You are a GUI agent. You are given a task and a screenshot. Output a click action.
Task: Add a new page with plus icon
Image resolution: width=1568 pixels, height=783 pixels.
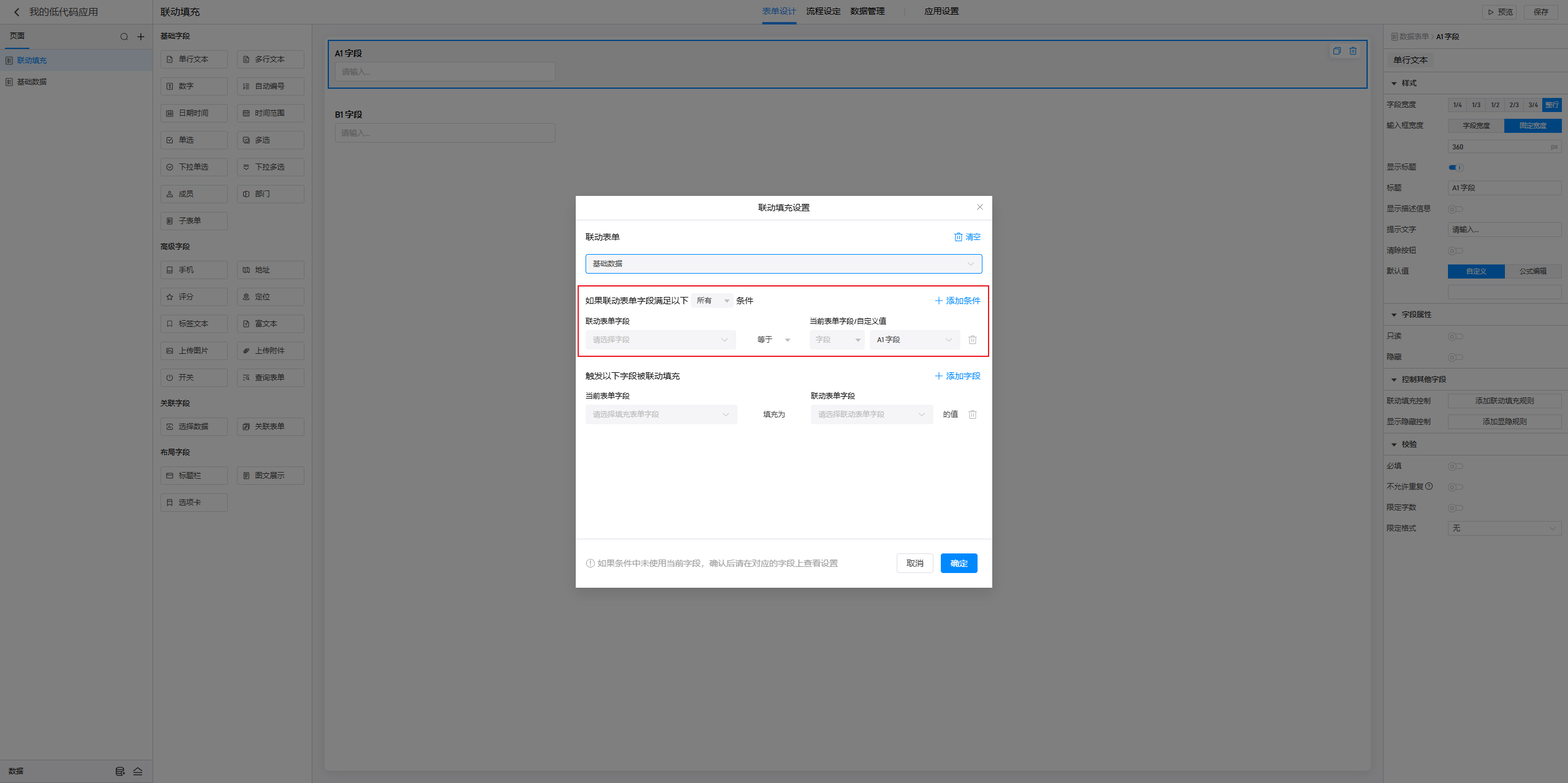coord(141,37)
